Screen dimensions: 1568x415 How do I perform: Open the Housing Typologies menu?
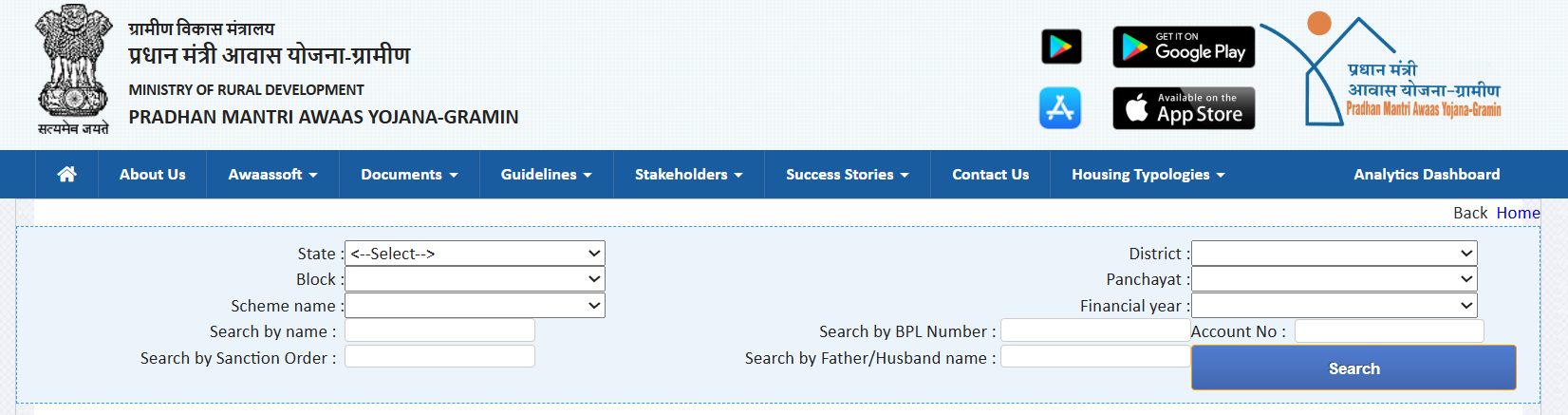[1148, 174]
